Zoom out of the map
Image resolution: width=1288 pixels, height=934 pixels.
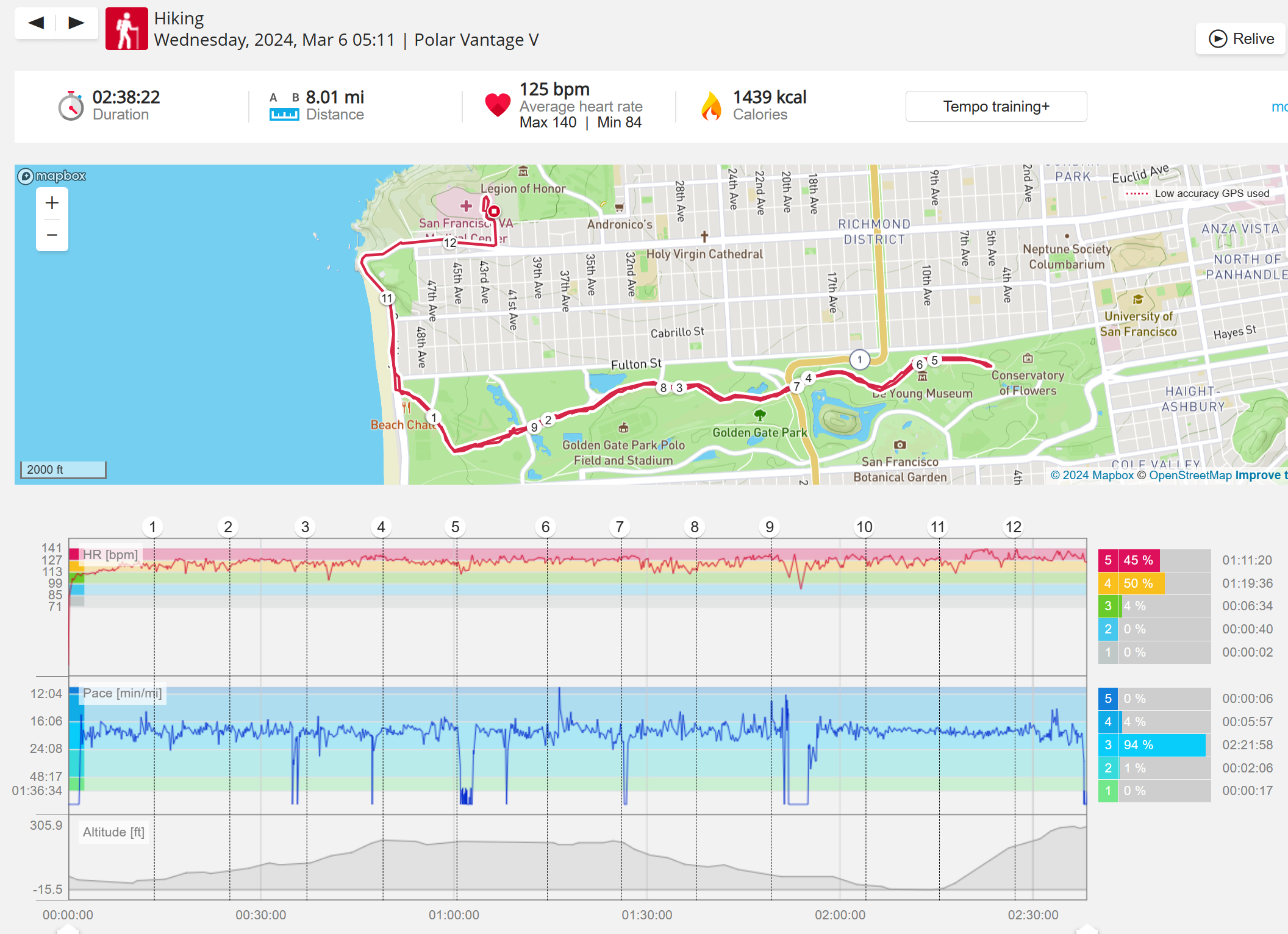(x=52, y=235)
